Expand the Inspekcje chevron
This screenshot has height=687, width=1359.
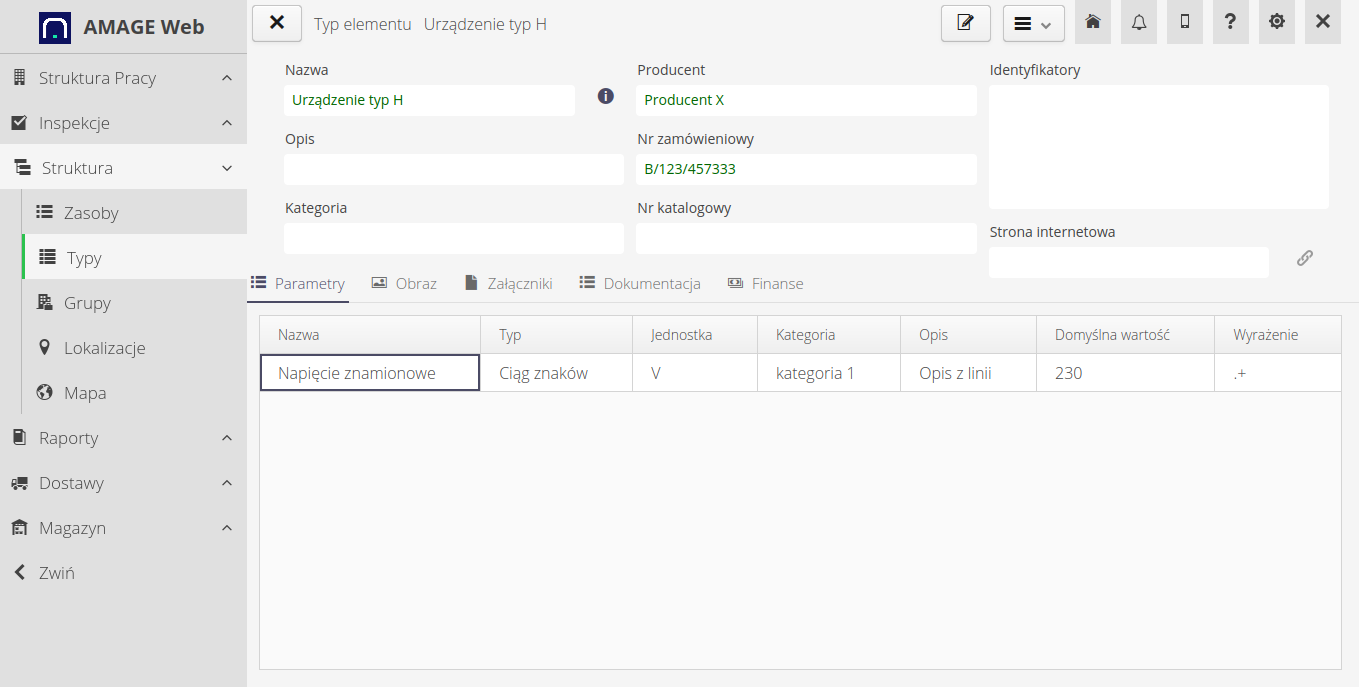[x=227, y=123]
